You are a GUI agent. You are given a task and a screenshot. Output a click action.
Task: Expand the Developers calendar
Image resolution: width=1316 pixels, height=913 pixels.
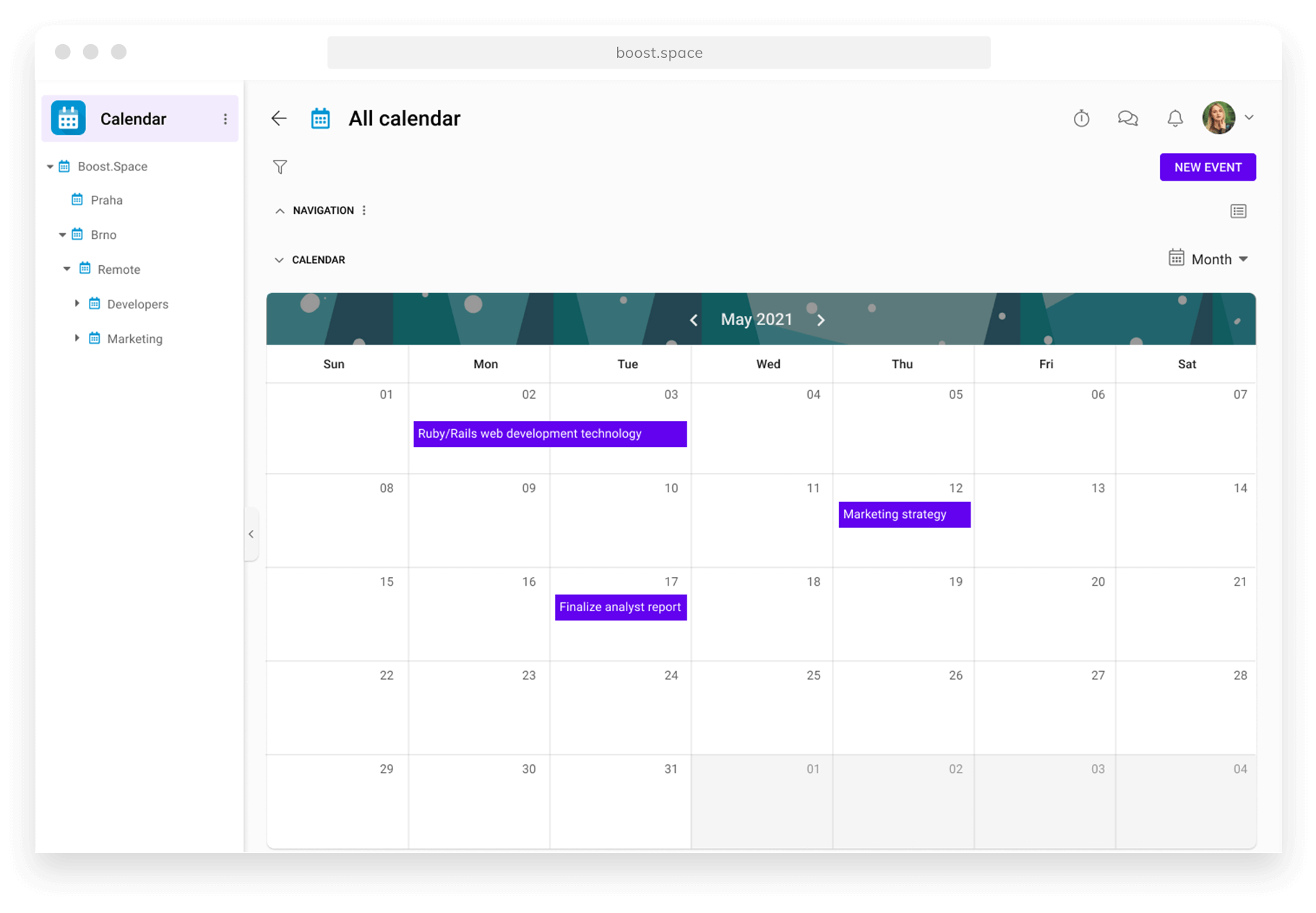pos(77,303)
